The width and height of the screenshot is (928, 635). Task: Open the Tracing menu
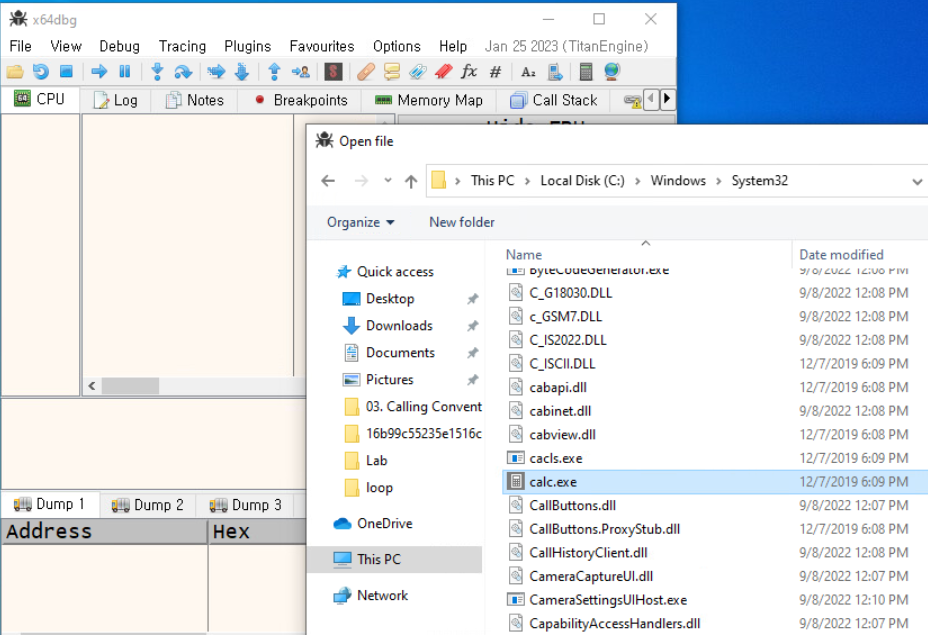[x=182, y=46]
